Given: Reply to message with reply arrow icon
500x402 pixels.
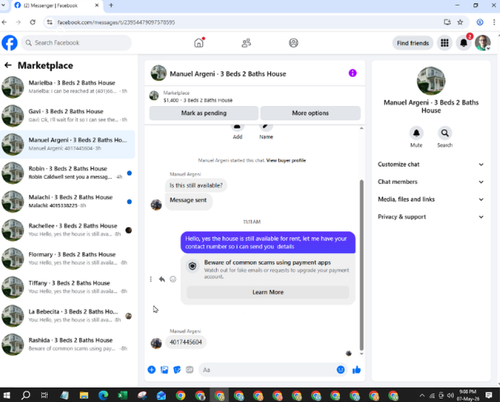Looking at the screenshot, I should (x=162, y=279).
